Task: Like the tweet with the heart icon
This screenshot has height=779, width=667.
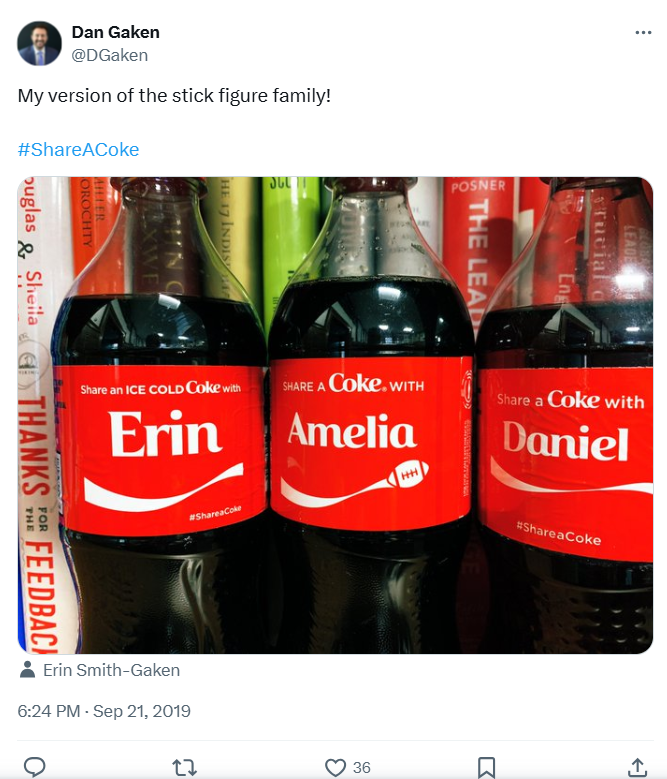Action: 335,767
